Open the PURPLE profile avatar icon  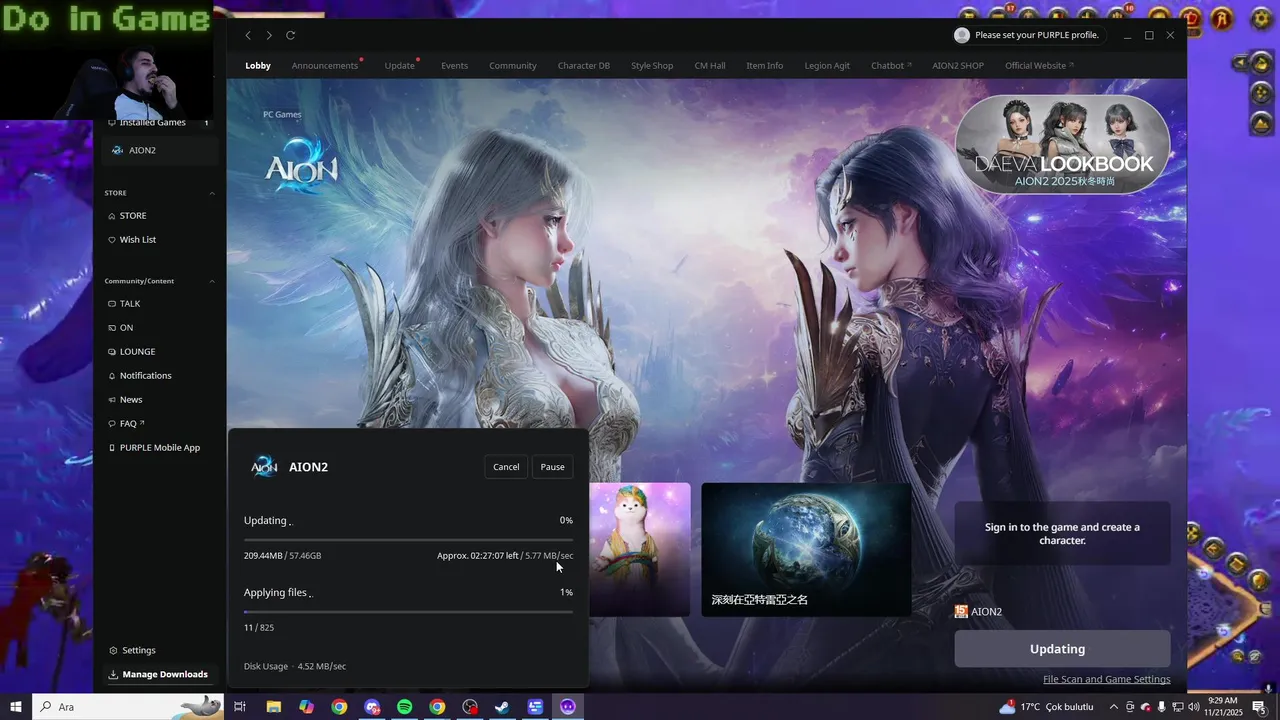[962, 35]
